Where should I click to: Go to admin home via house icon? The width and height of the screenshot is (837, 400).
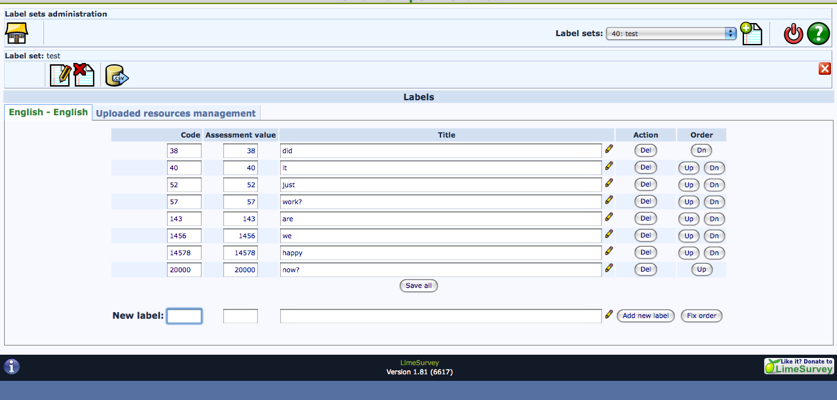(17, 33)
